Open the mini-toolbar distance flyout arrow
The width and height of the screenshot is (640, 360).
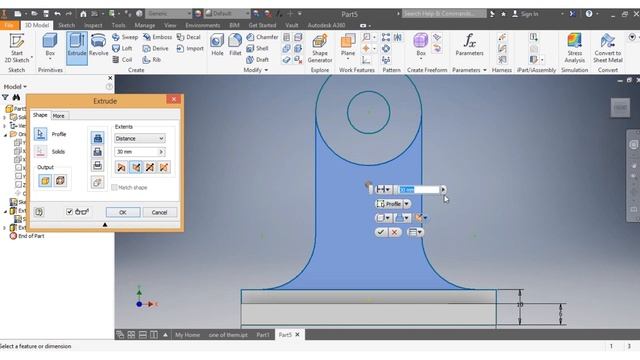click(x=443, y=189)
